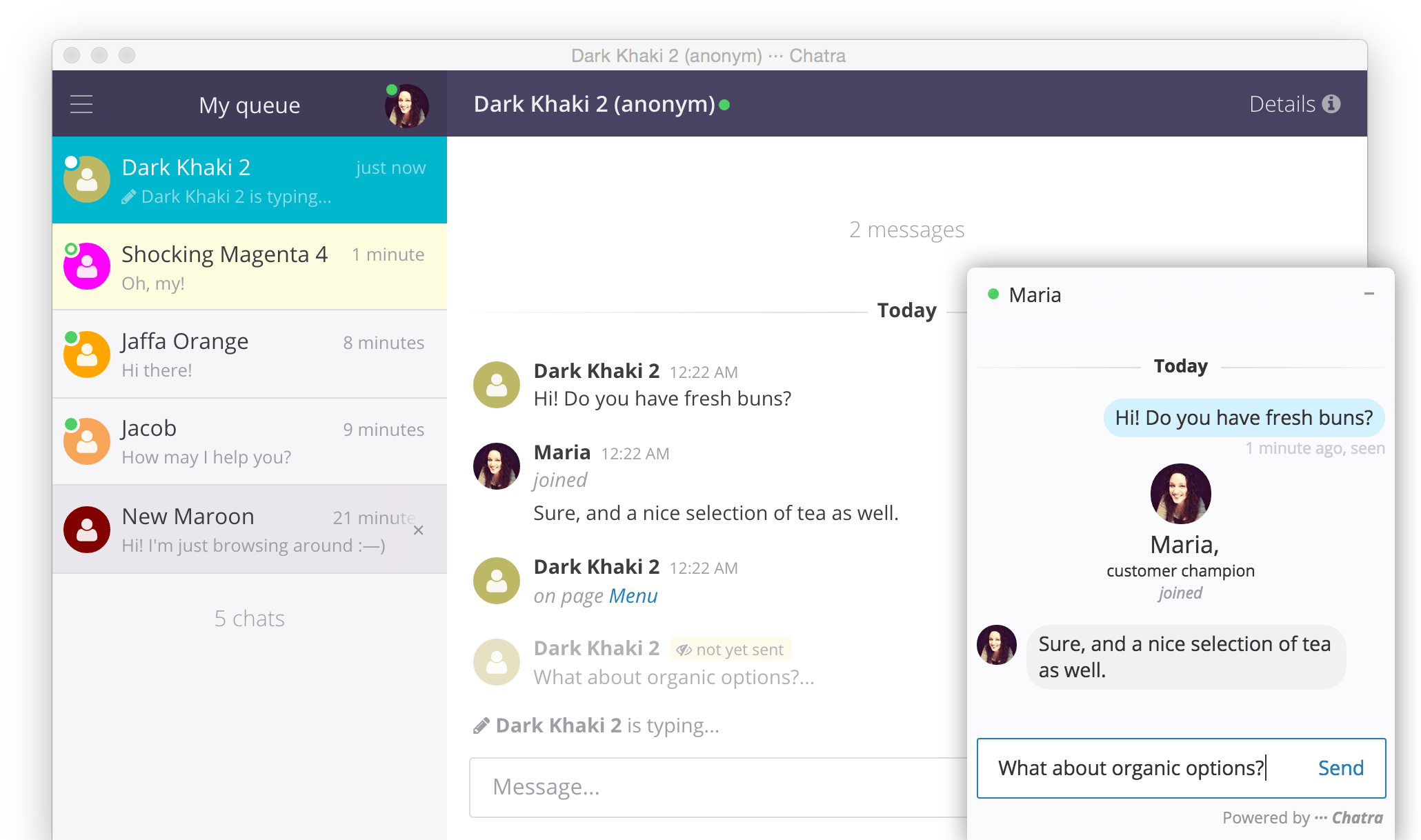Click New Maroon dismiss icon
1421x840 pixels.
(x=420, y=528)
